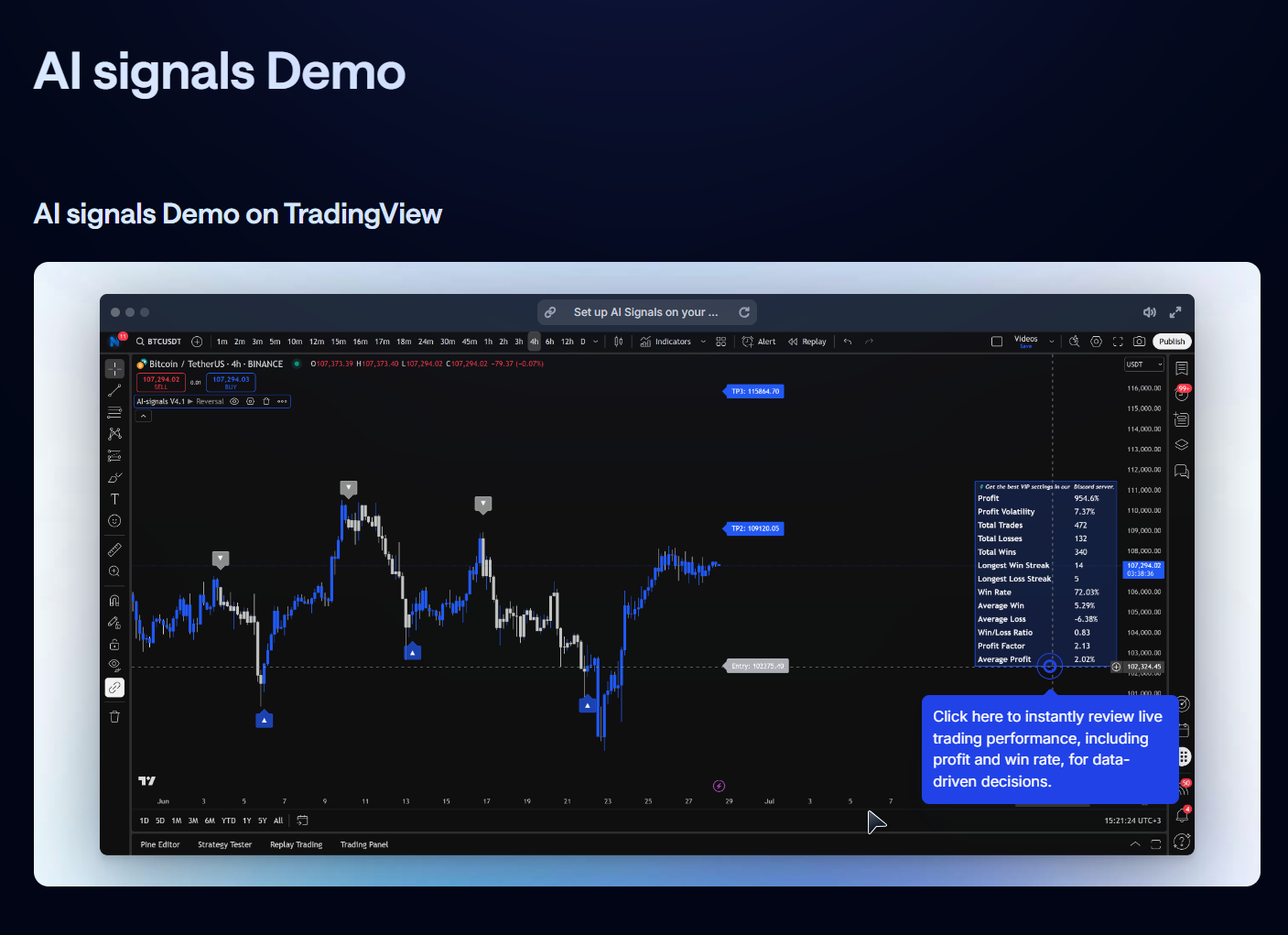Screen dimensions: 1288x935
Task: Open the USDT currency dropdown
Action: click(x=1143, y=364)
